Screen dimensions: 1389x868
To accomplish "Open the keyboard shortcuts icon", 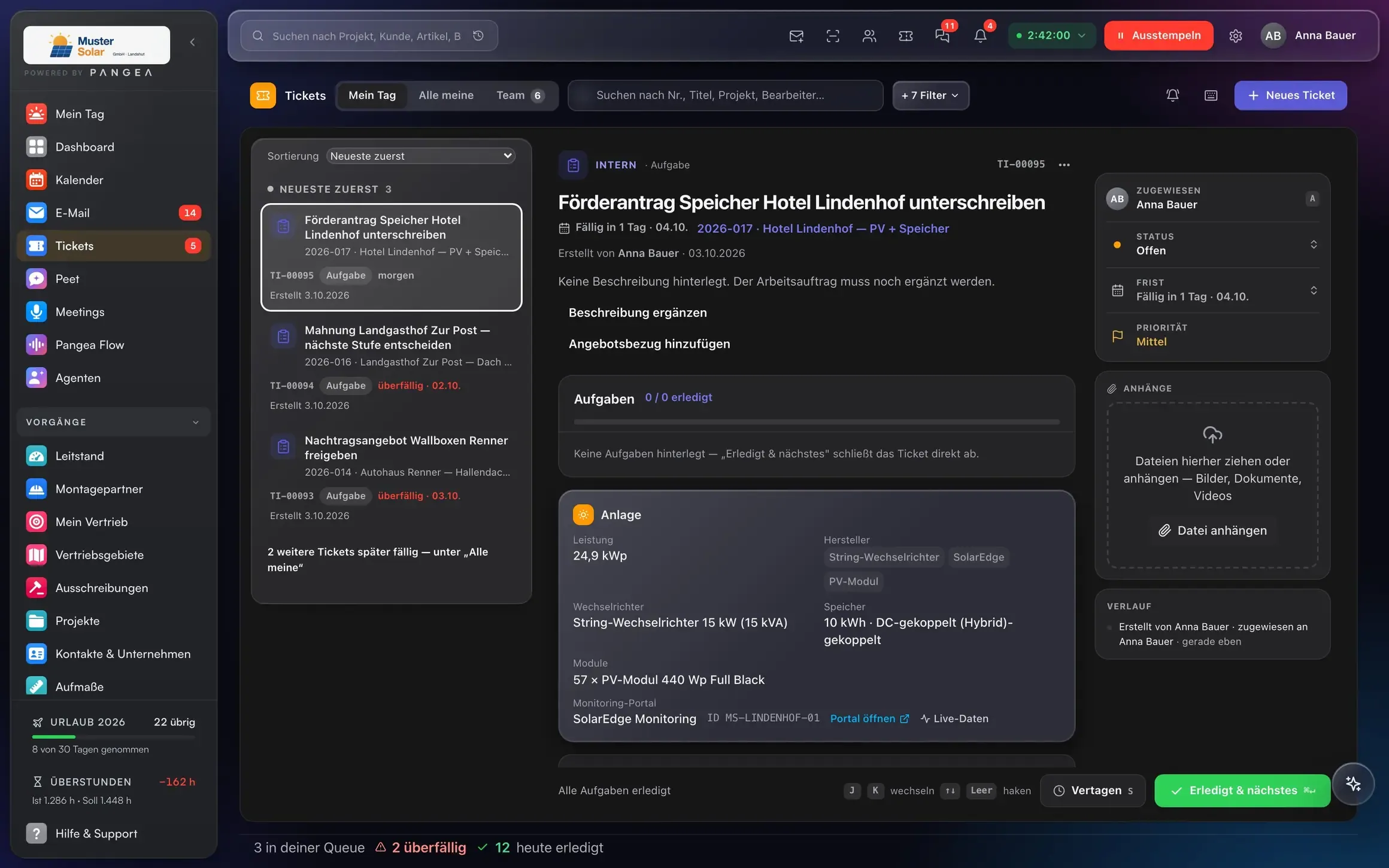I will [1211, 96].
